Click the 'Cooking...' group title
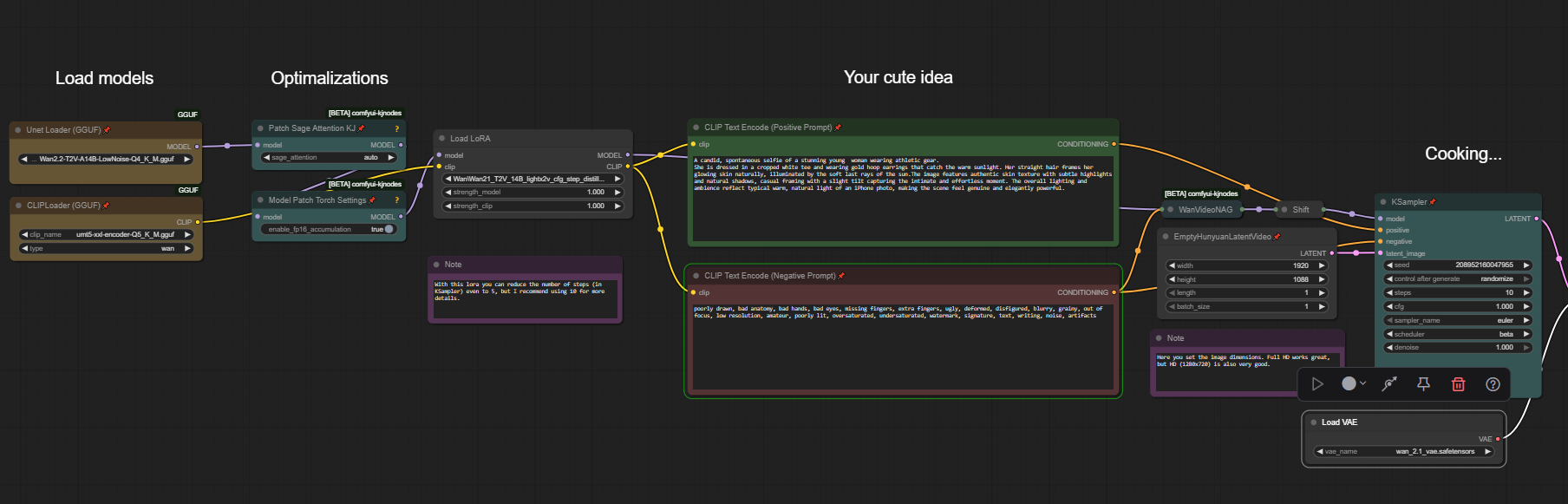 coord(1463,154)
